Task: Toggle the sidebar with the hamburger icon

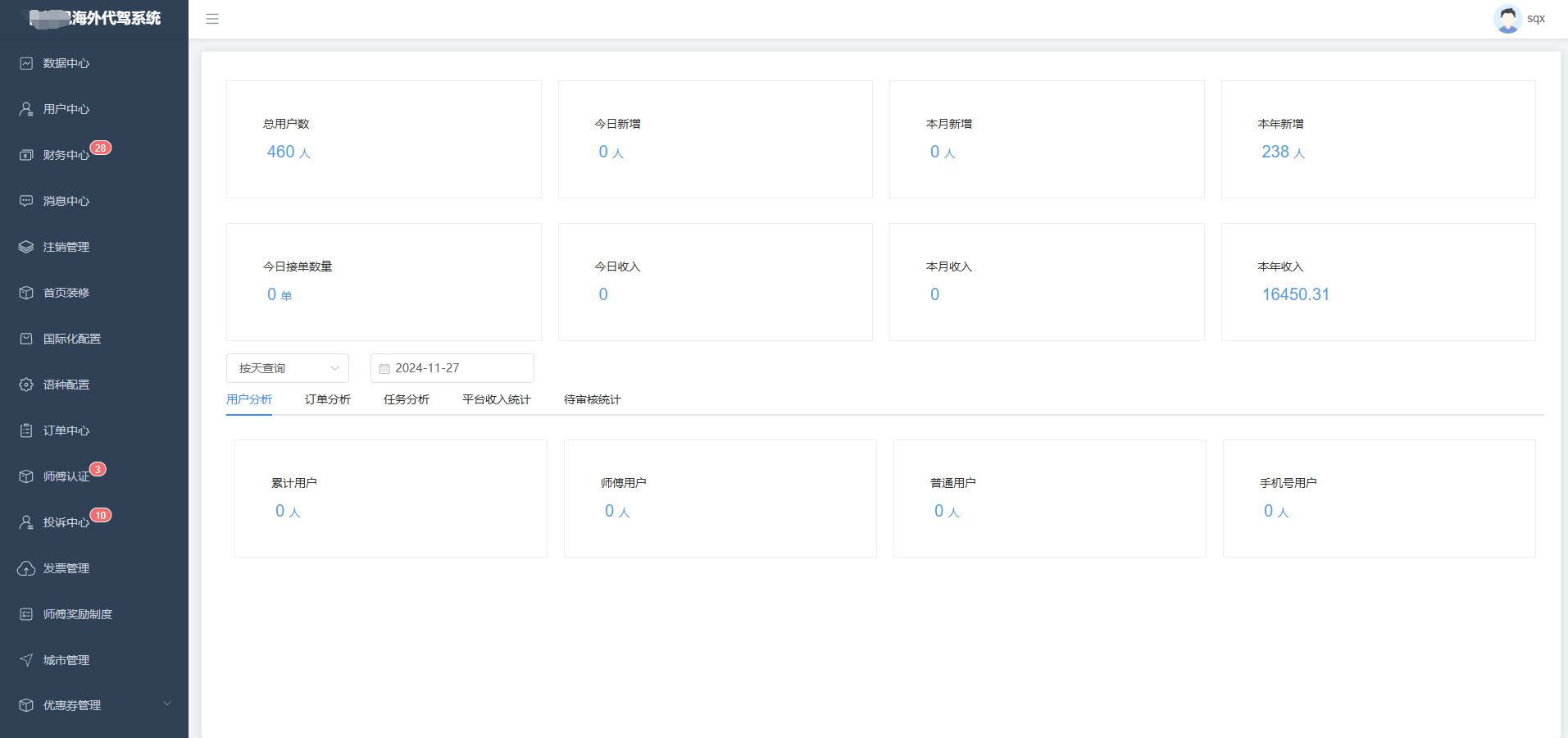Action: pos(212,18)
